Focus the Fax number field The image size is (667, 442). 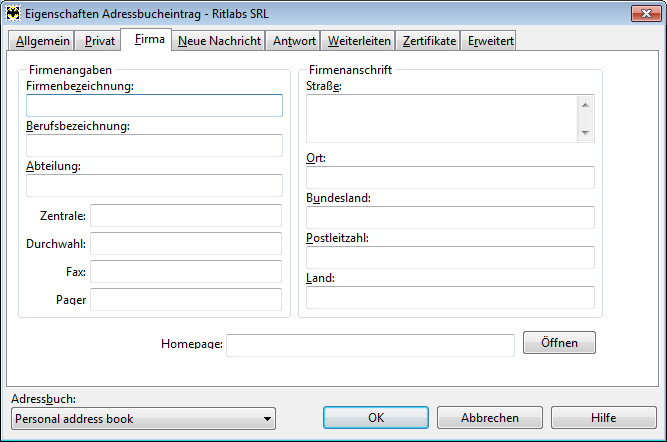point(186,271)
